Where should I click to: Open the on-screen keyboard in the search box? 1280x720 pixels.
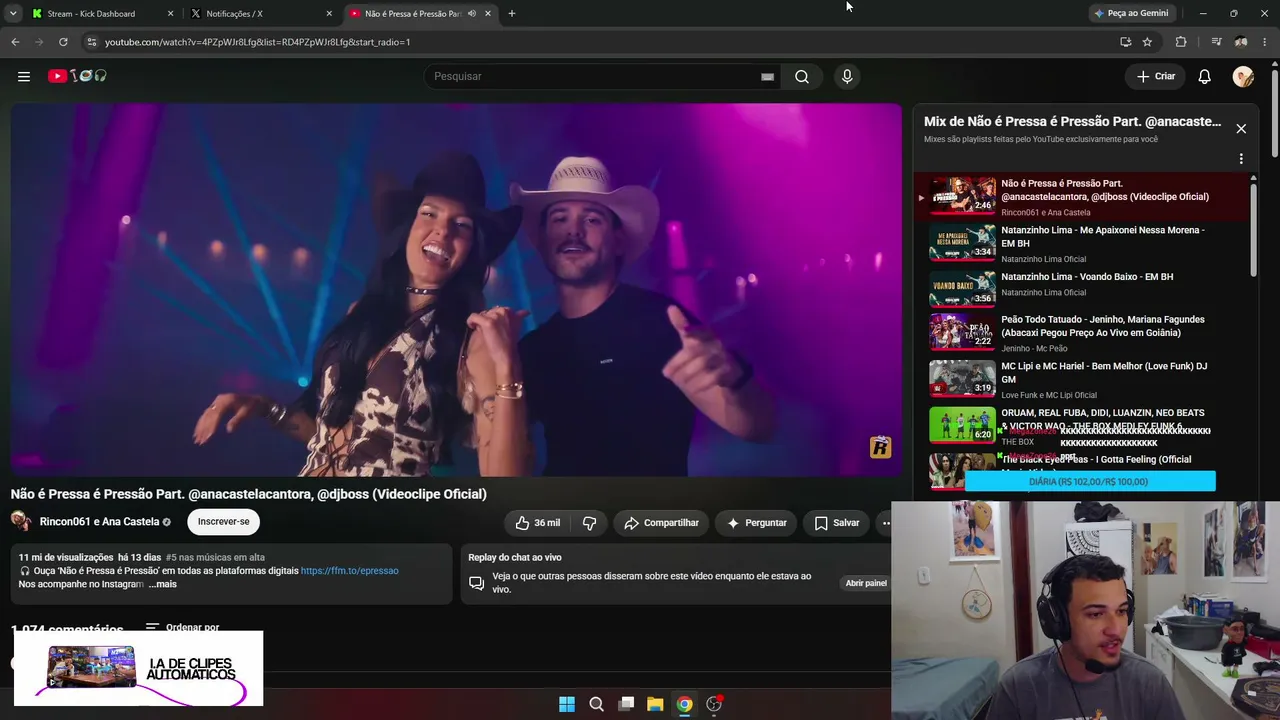coord(767,76)
